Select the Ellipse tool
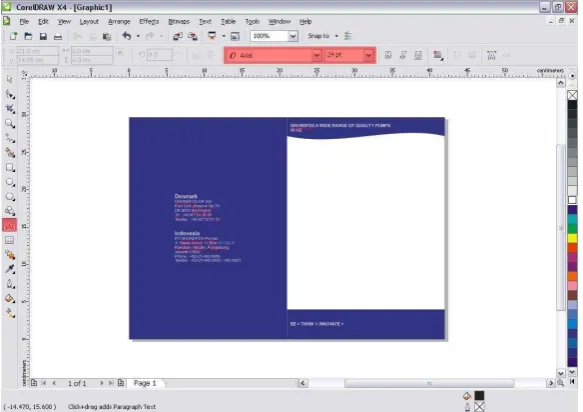The image size is (583, 412). point(10,182)
